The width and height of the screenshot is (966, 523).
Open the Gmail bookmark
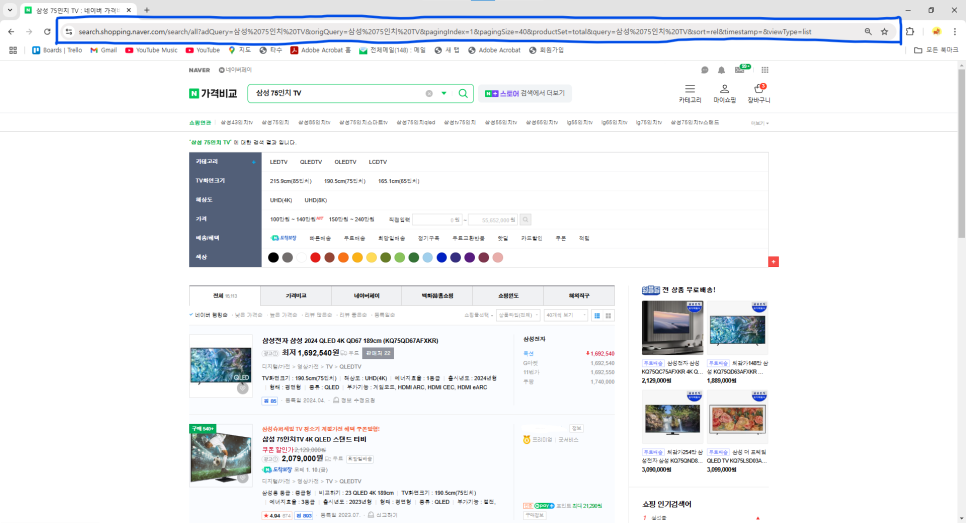[104, 50]
